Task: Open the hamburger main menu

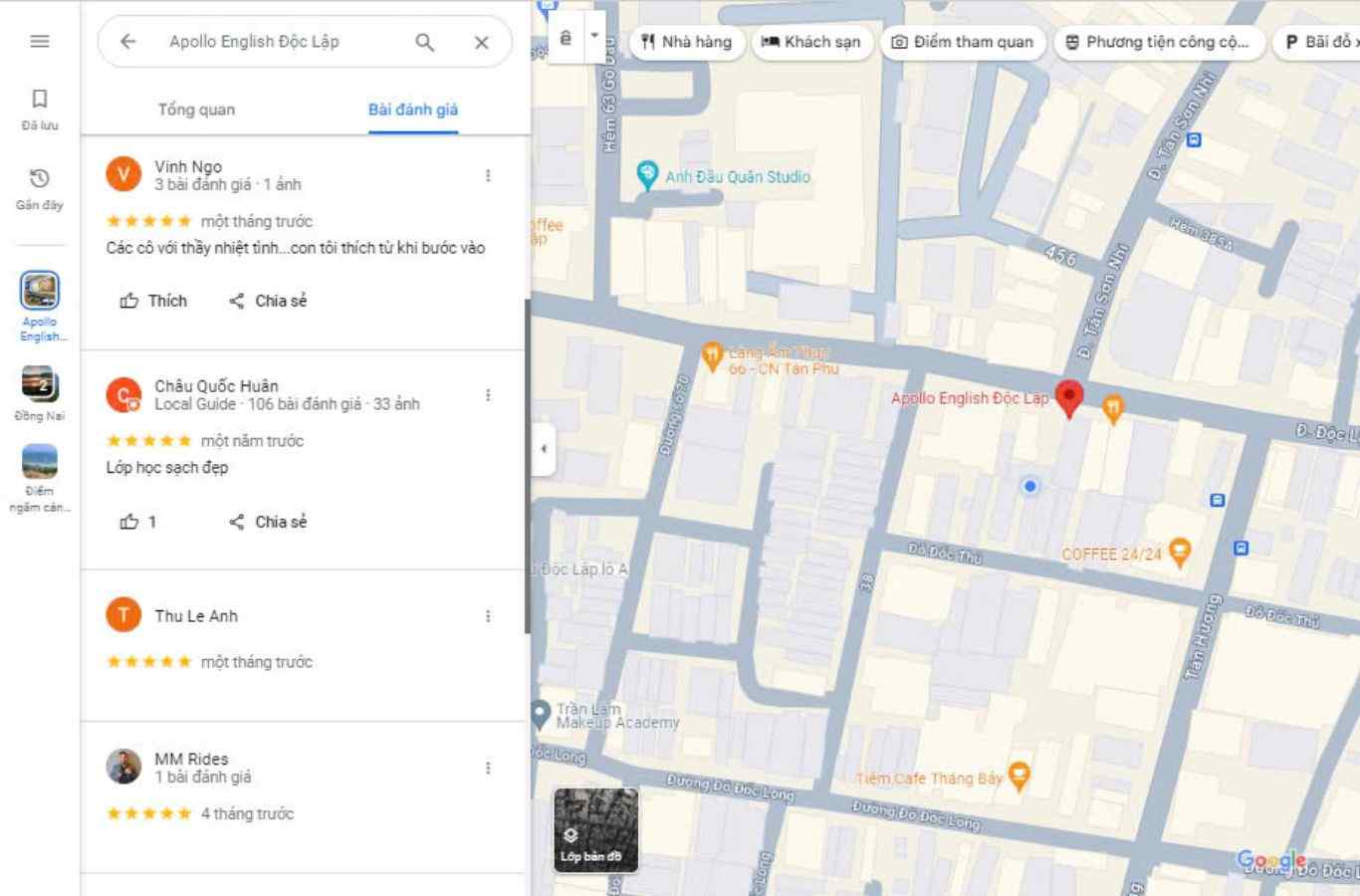Action: pyautogui.click(x=40, y=41)
